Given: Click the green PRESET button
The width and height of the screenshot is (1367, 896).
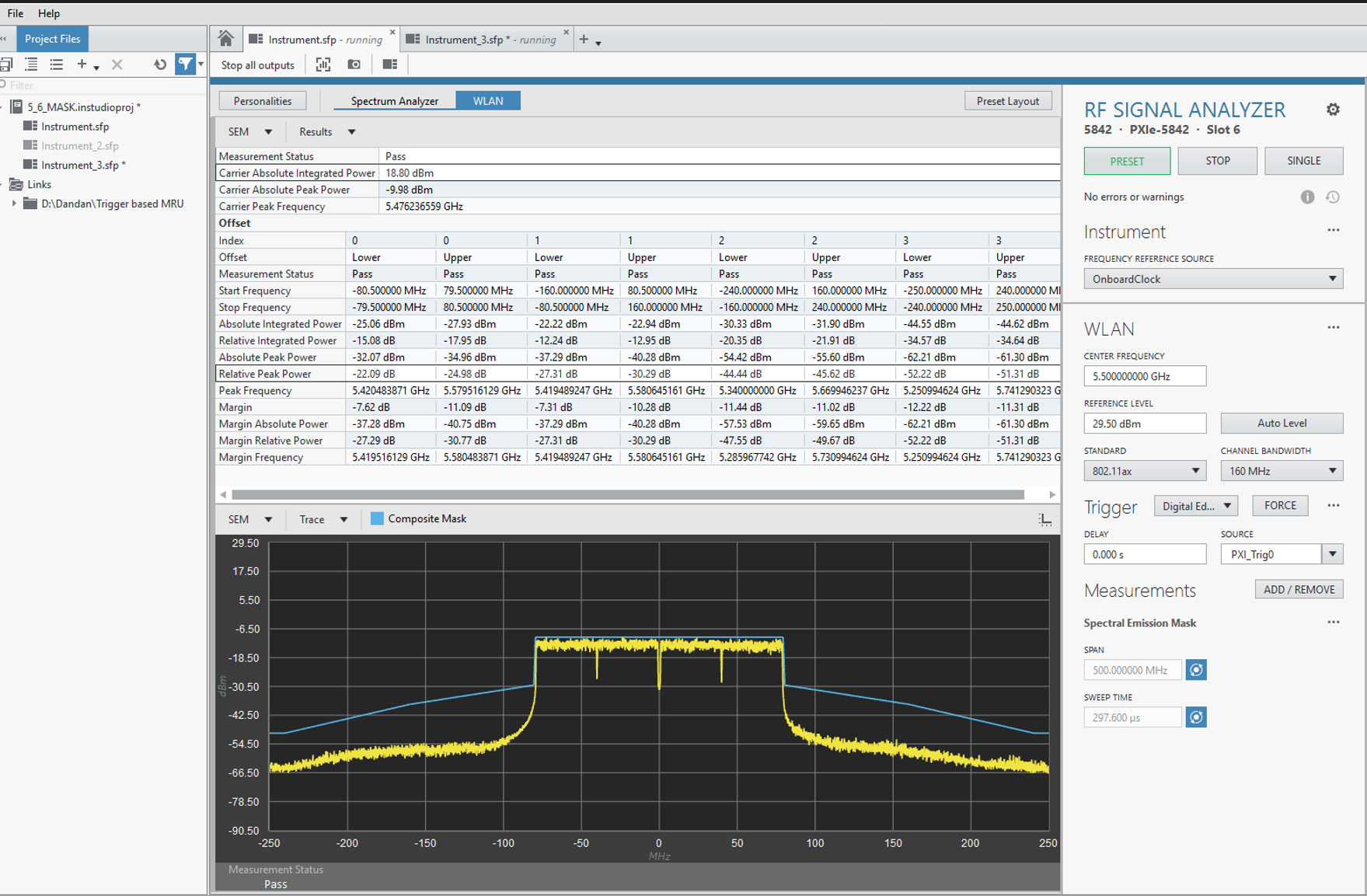Looking at the screenshot, I should (1127, 161).
